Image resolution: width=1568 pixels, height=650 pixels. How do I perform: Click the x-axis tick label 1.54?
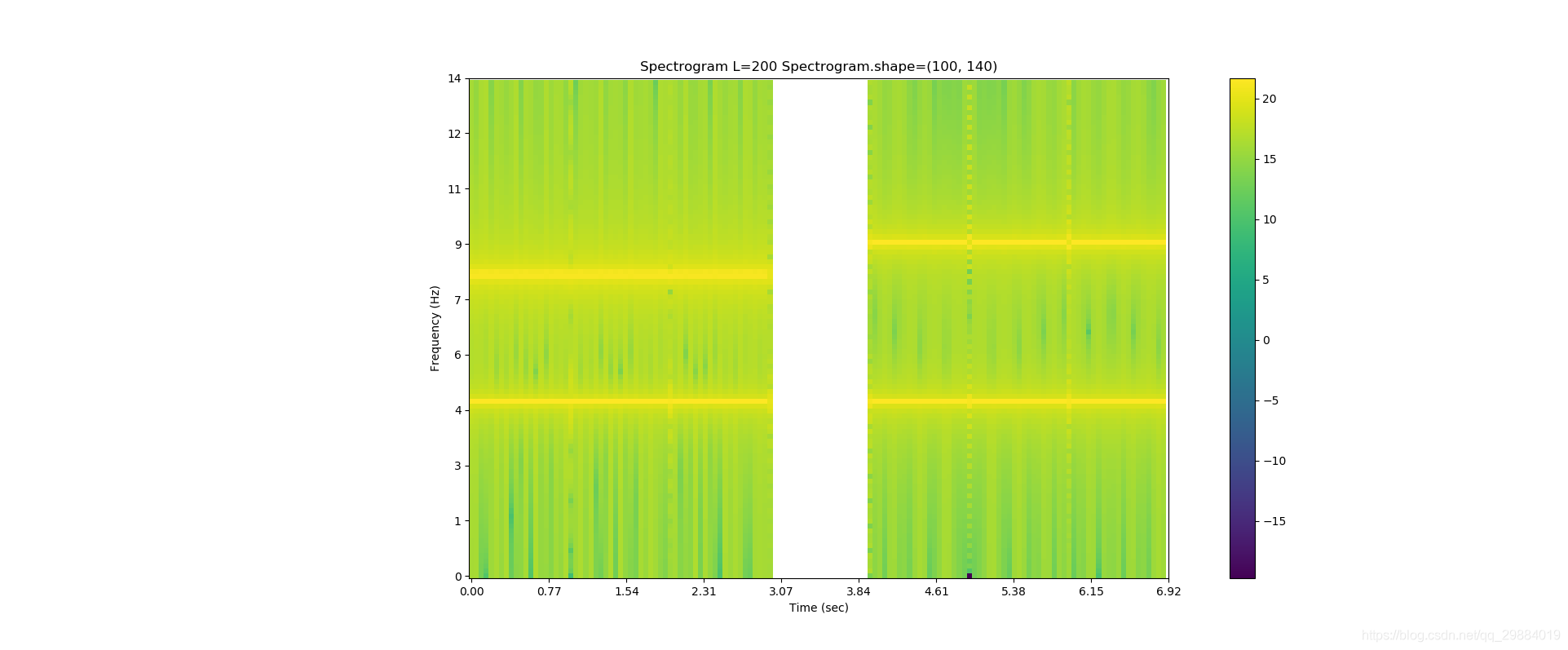(x=626, y=591)
